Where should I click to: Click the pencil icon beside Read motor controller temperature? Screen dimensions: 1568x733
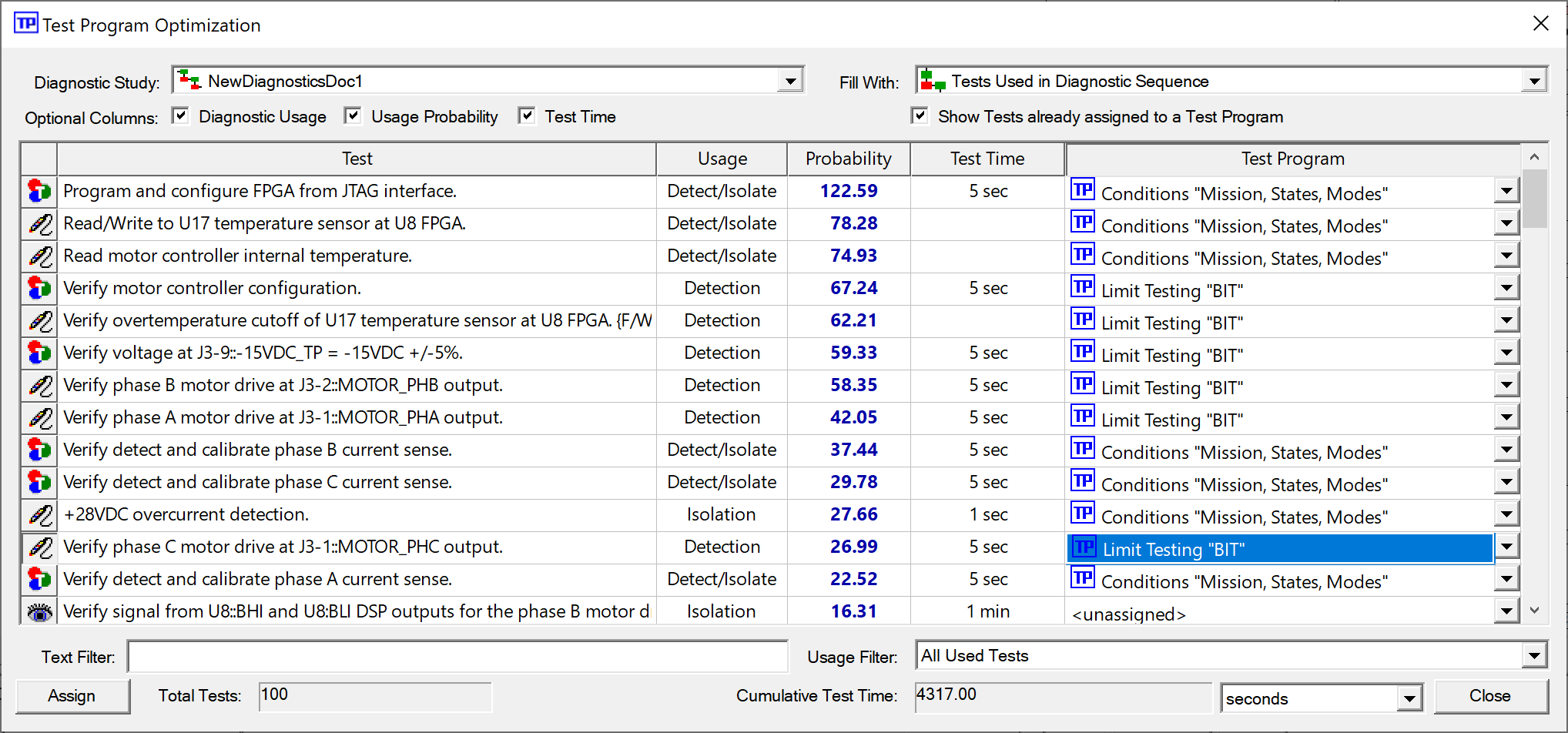39,256
